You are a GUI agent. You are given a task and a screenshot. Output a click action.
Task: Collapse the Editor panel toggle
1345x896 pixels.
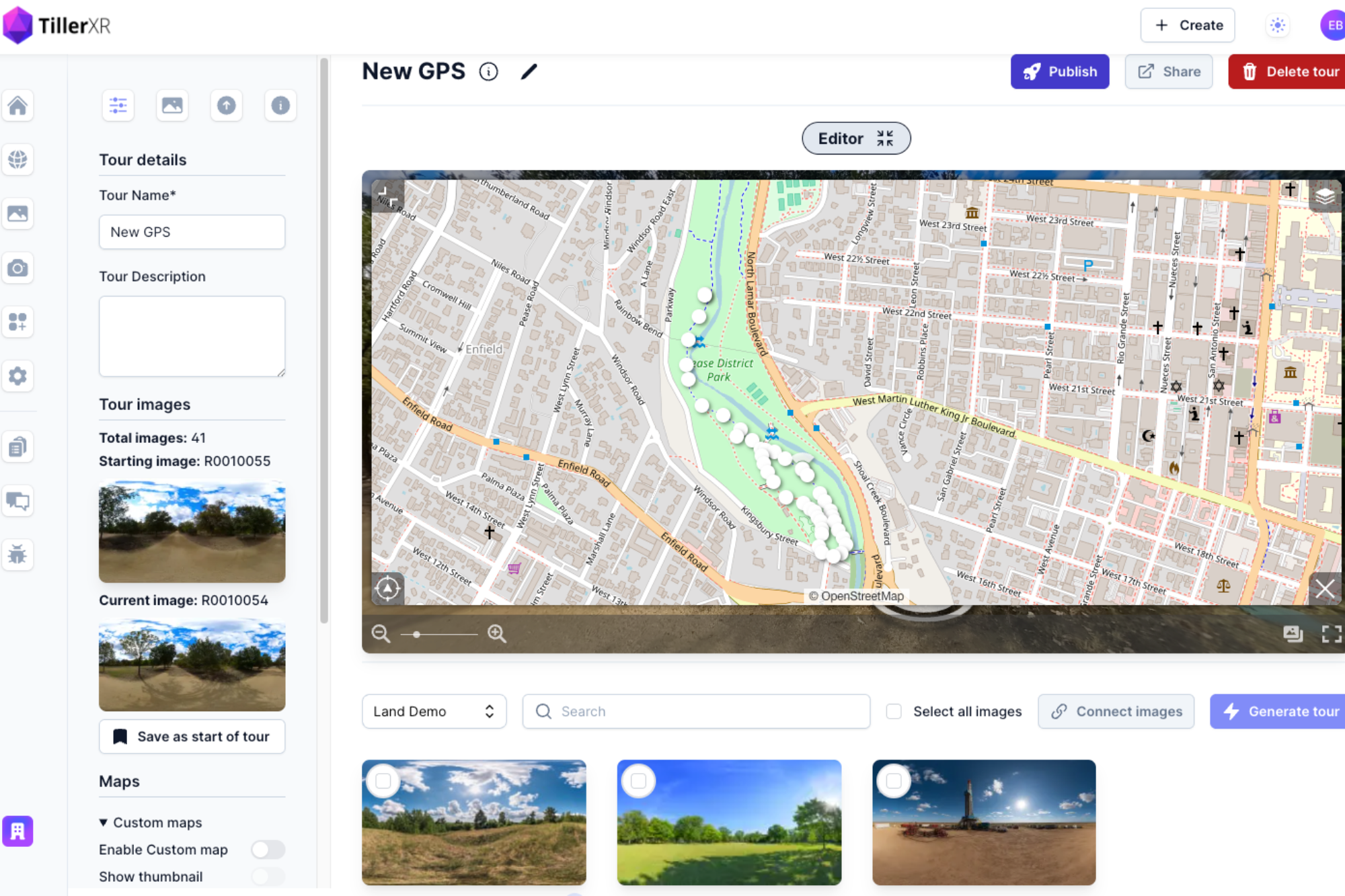click(855, 138)
